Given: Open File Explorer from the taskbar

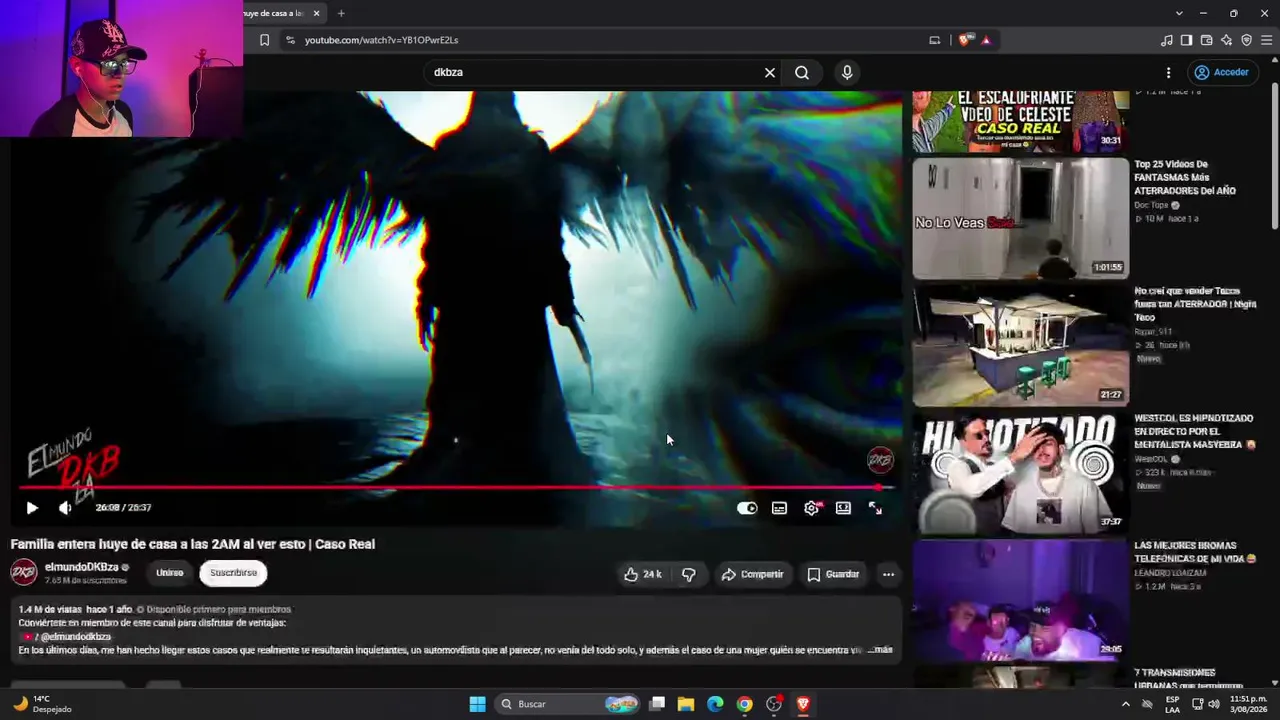Looking at the screenshot, I should pos(686,704).
